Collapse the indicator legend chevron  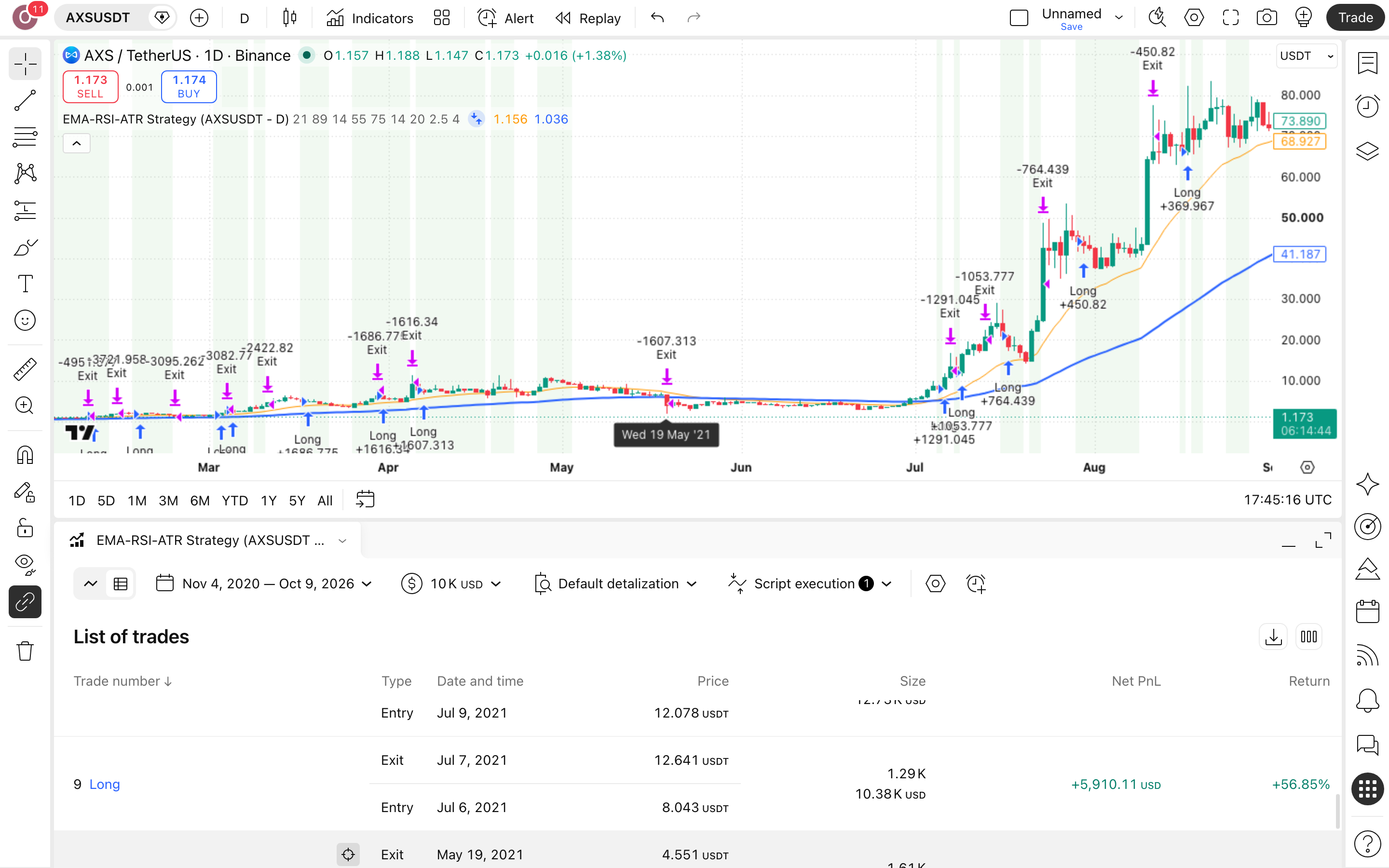76,143
